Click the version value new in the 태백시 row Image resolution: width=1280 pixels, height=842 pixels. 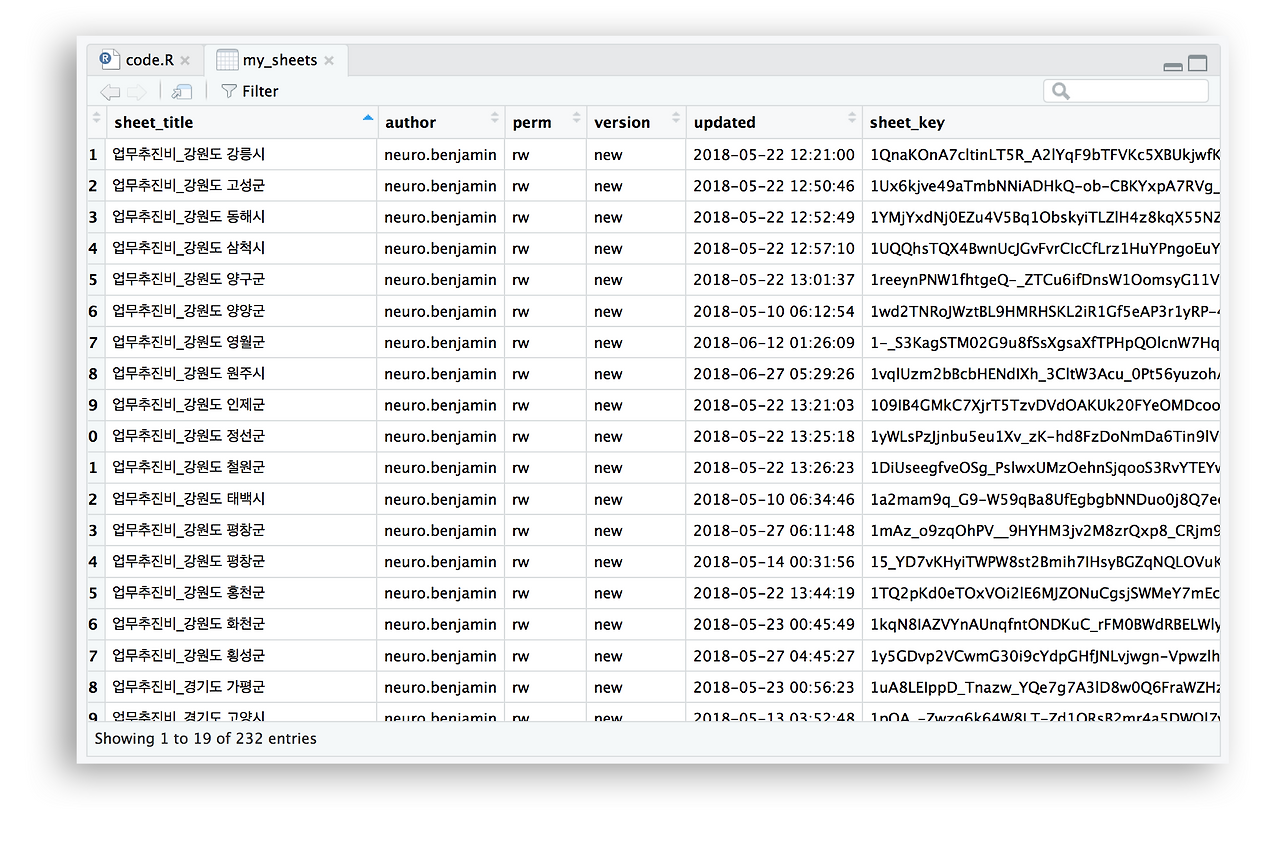coord(608,499)
